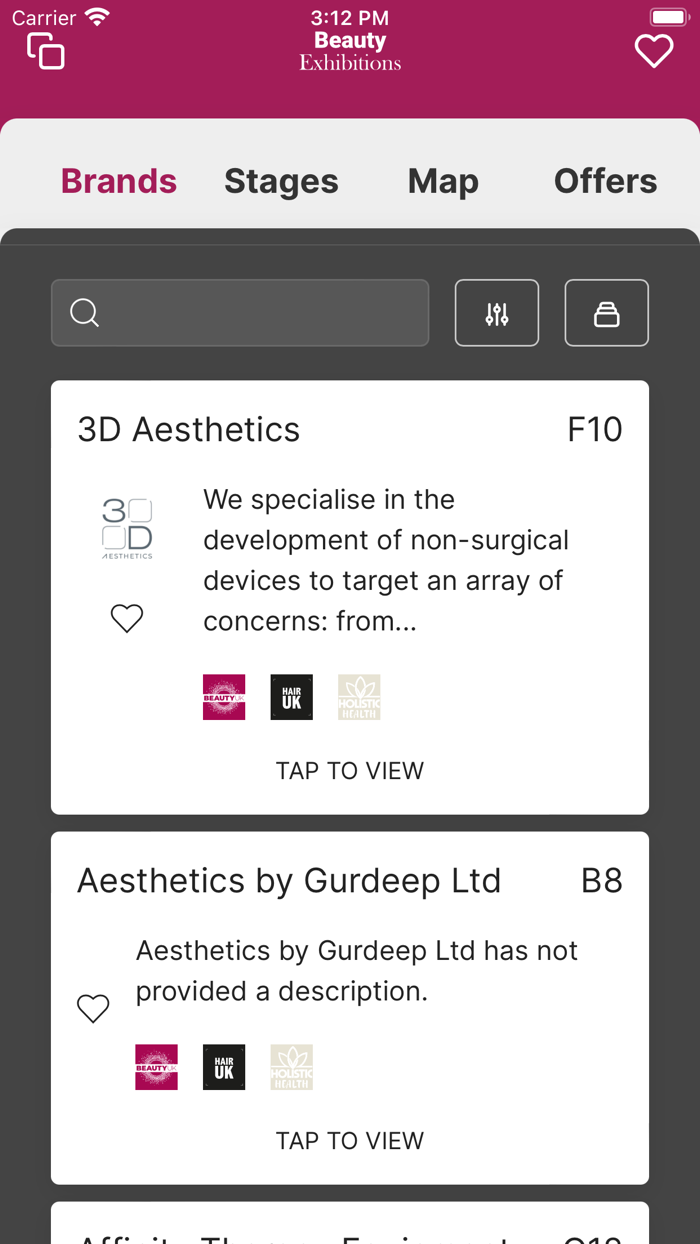Open the 3D Aesthetics company logo
700x1244 pixels.
pyautogui.click(x=127, y=527)
